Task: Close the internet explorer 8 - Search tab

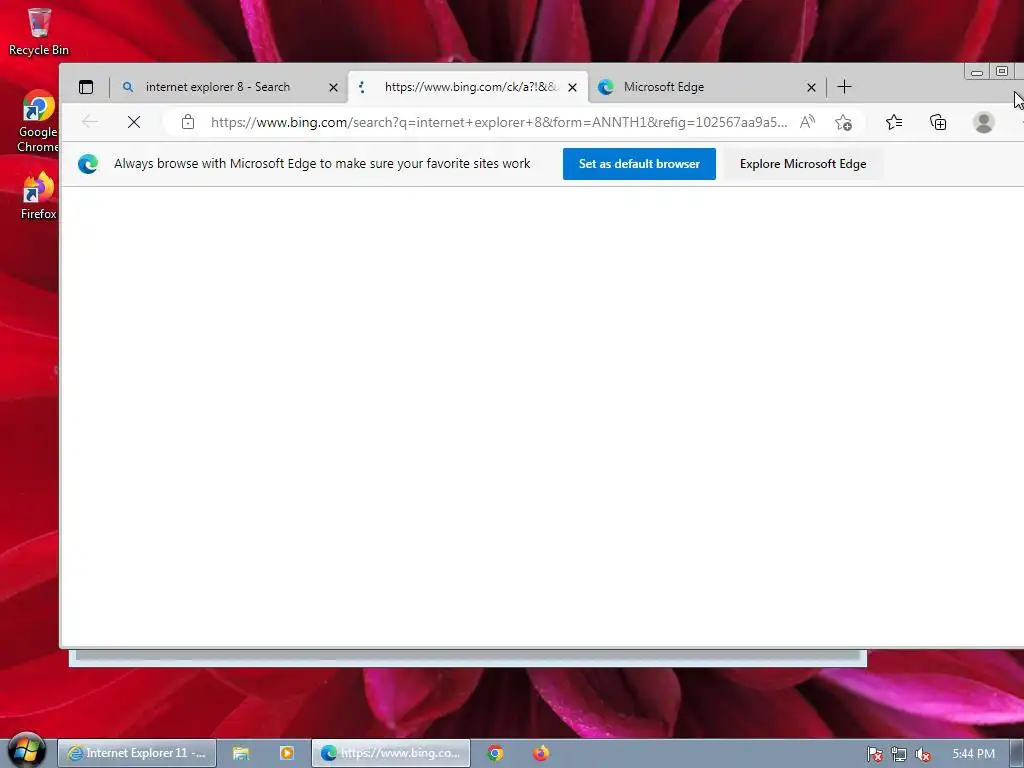Action: [333, 87]
